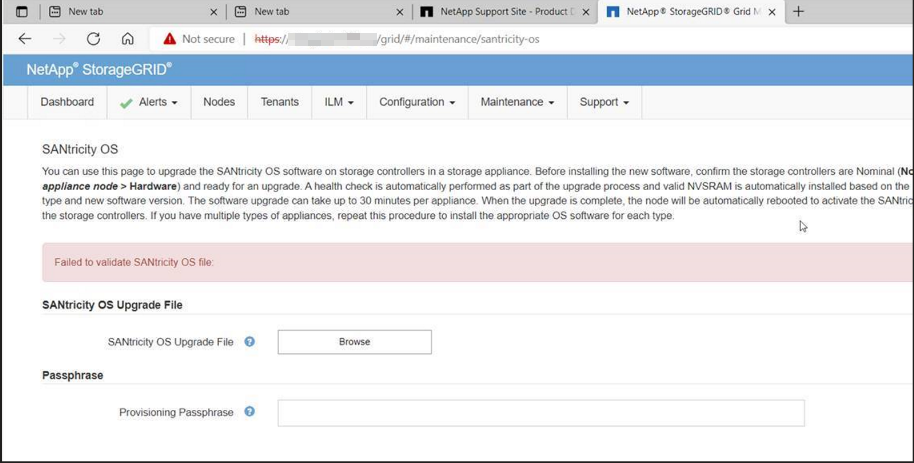914x463 pixels.
Task: Click Browse to choose upgrade file
Action: pyautogui.click(x=354, y=342)
